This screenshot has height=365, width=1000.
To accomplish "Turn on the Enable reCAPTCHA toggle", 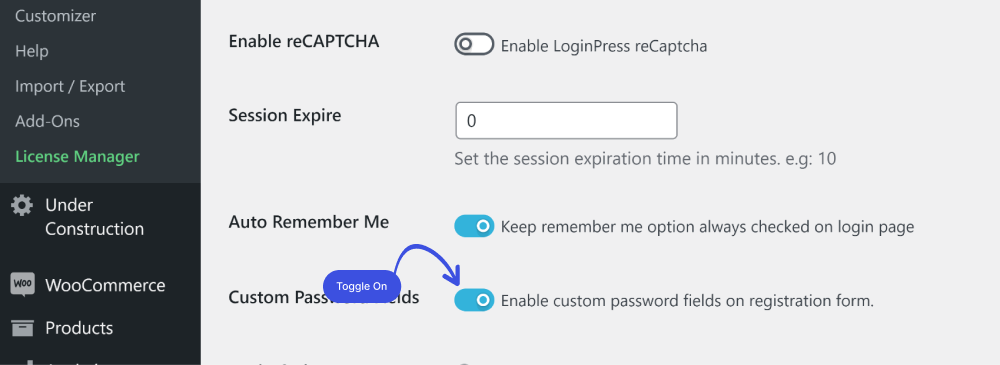I will [474, 44].
